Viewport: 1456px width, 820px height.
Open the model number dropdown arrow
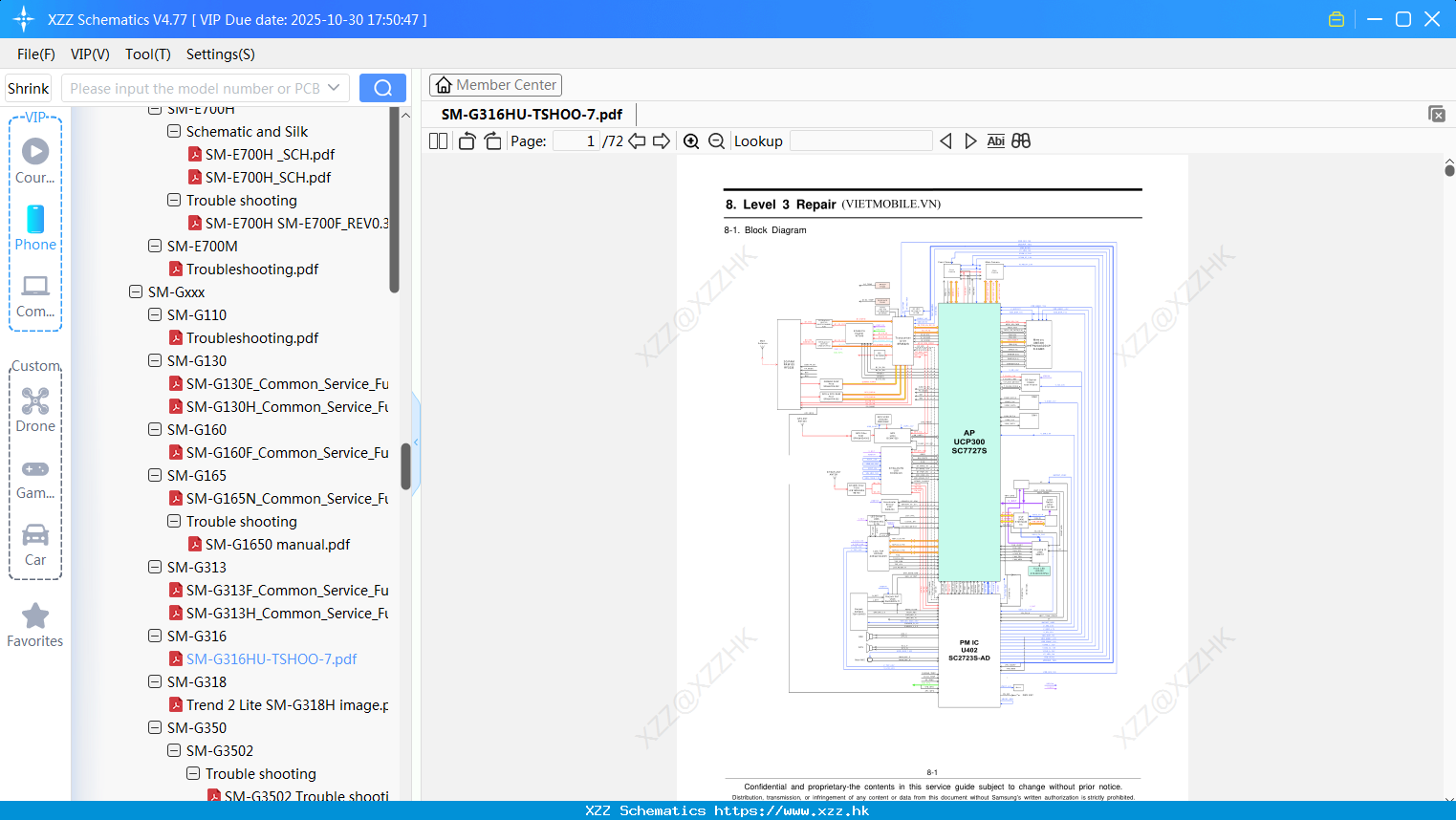pos(334,88)
